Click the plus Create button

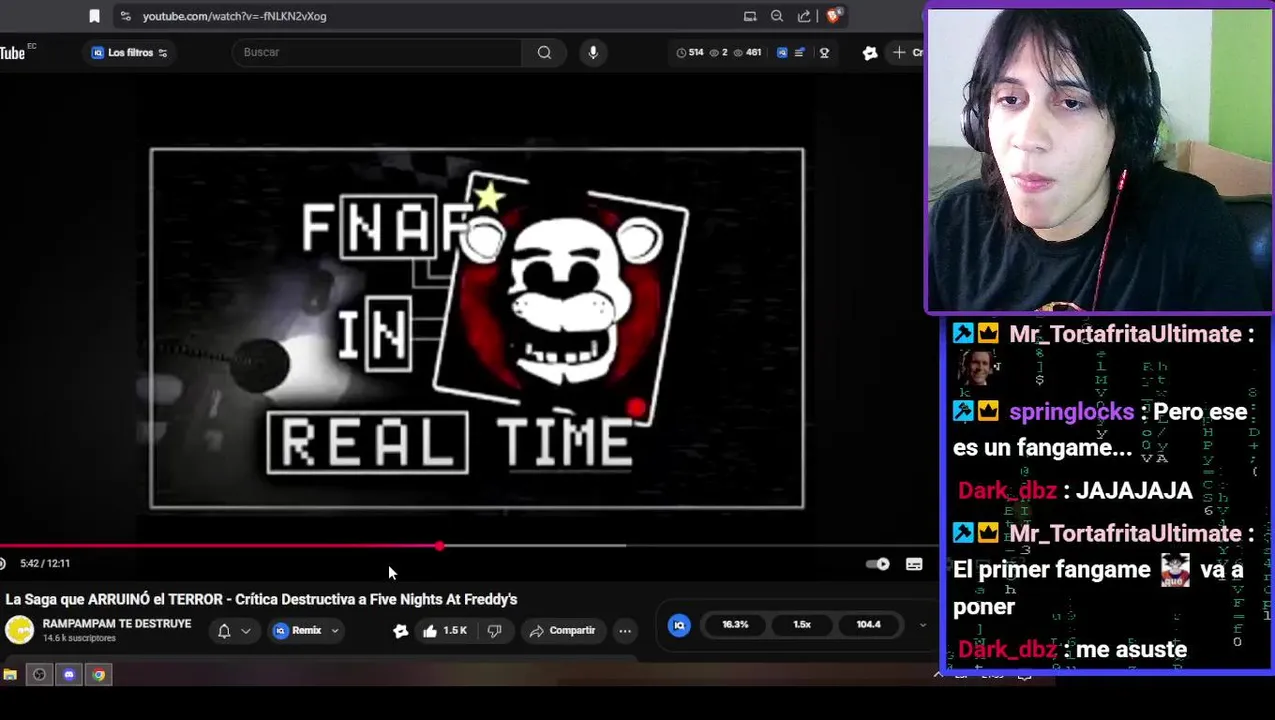907,52
